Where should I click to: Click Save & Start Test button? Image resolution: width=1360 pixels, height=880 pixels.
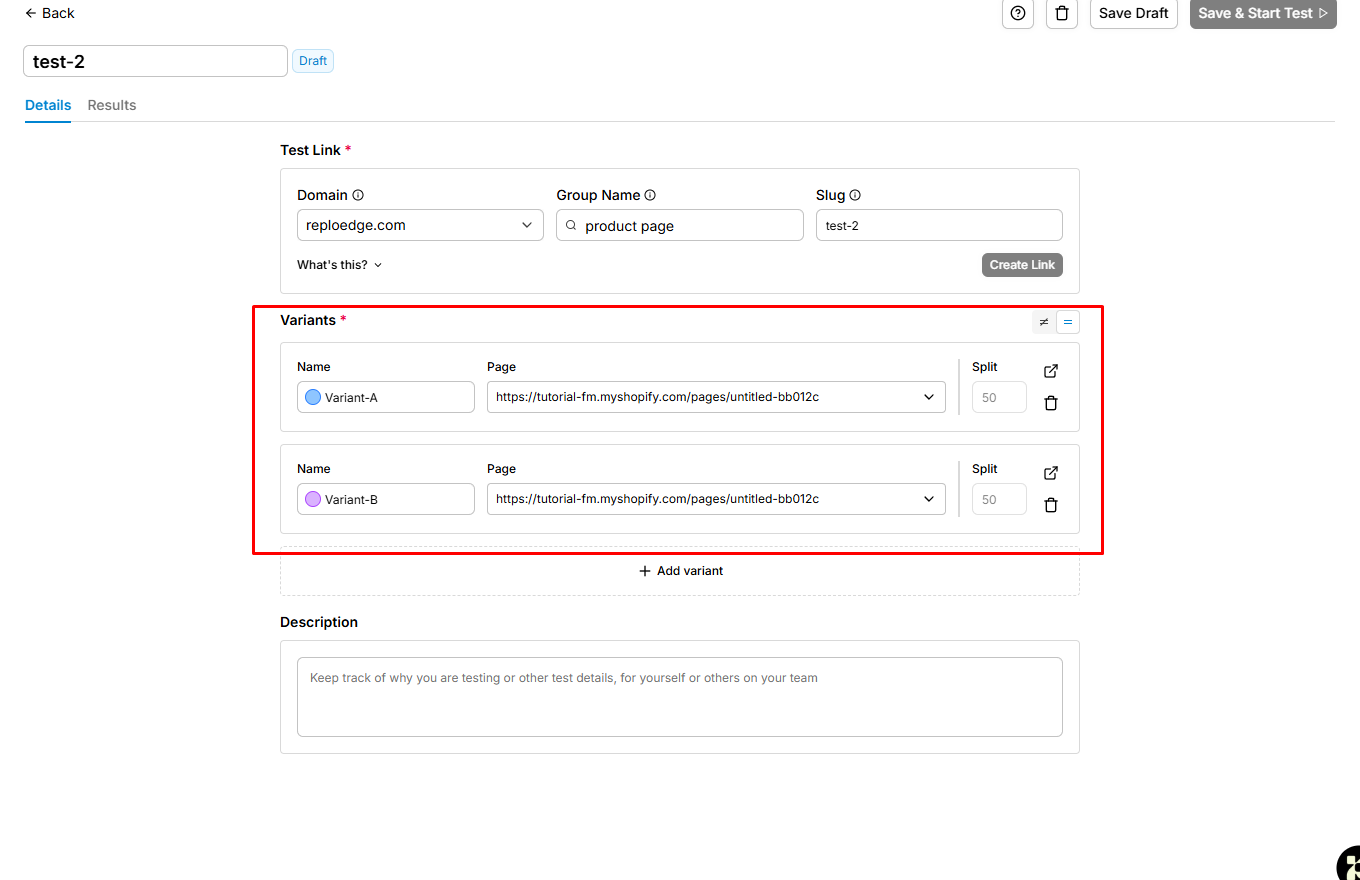[1263, 13]
